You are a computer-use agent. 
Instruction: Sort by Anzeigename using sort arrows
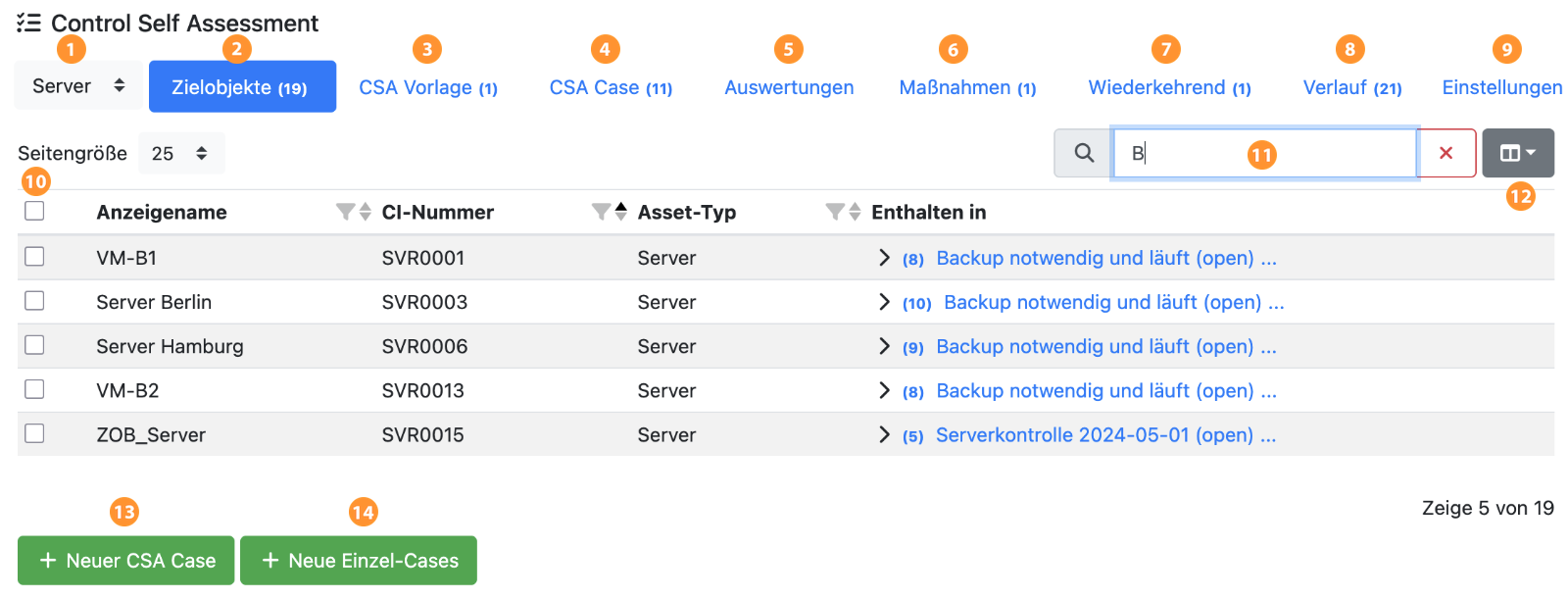click(366, 212)
